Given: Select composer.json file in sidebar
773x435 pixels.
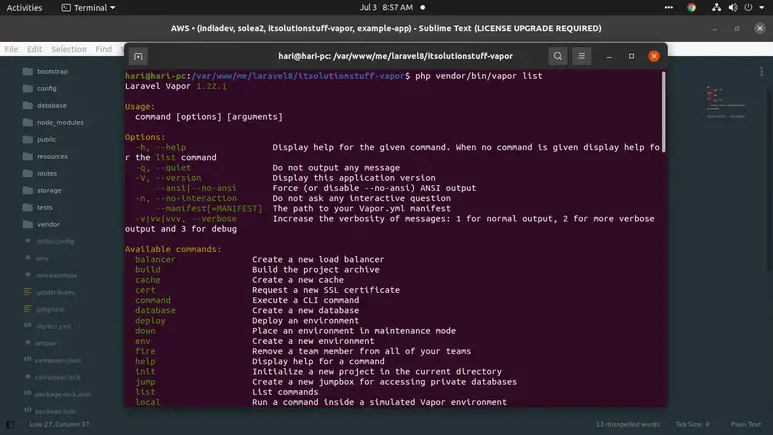Looking at the screenshot, I should (x=58, y=361).
